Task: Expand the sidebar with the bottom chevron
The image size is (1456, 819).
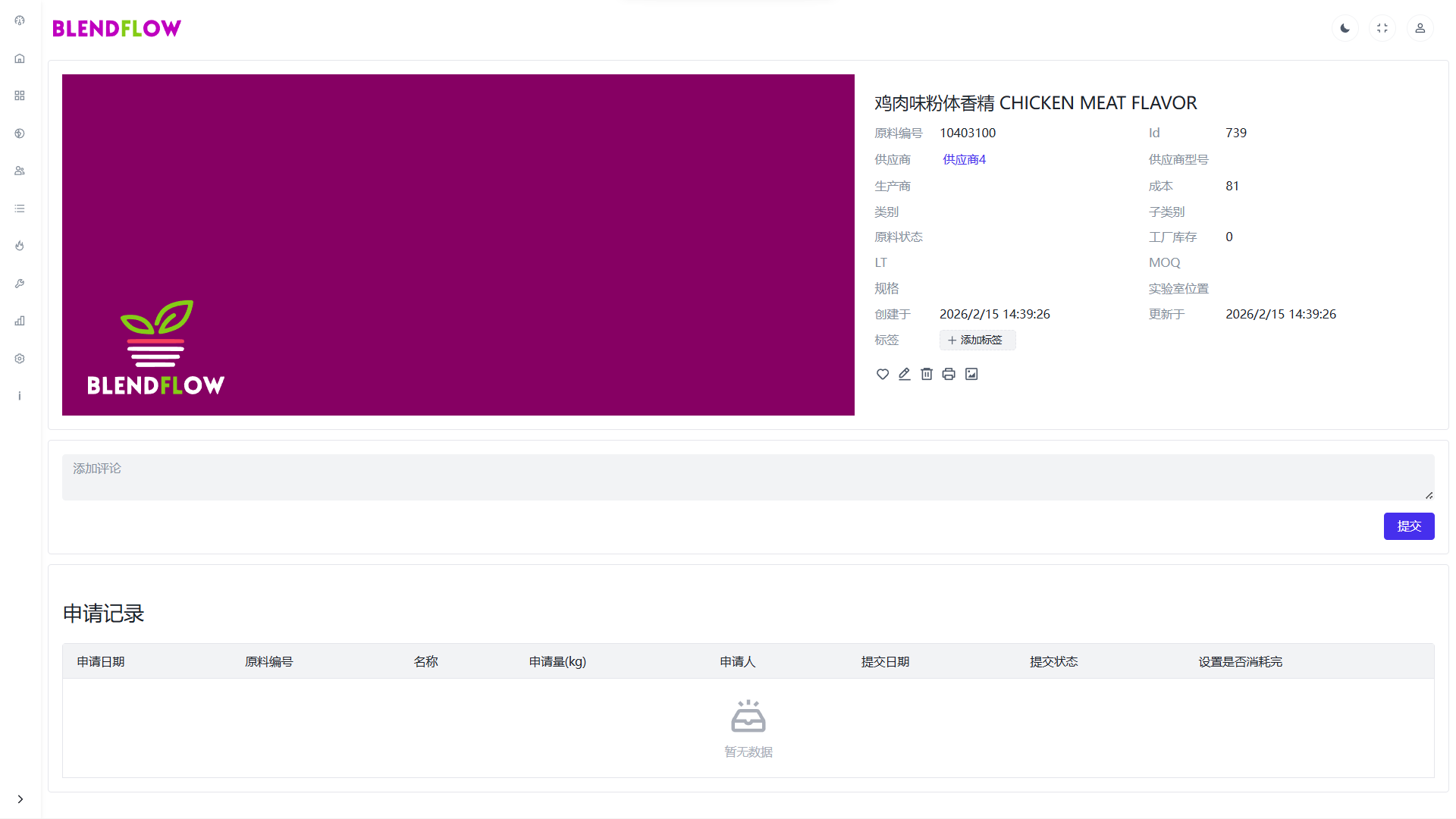Action: point(20,799)
